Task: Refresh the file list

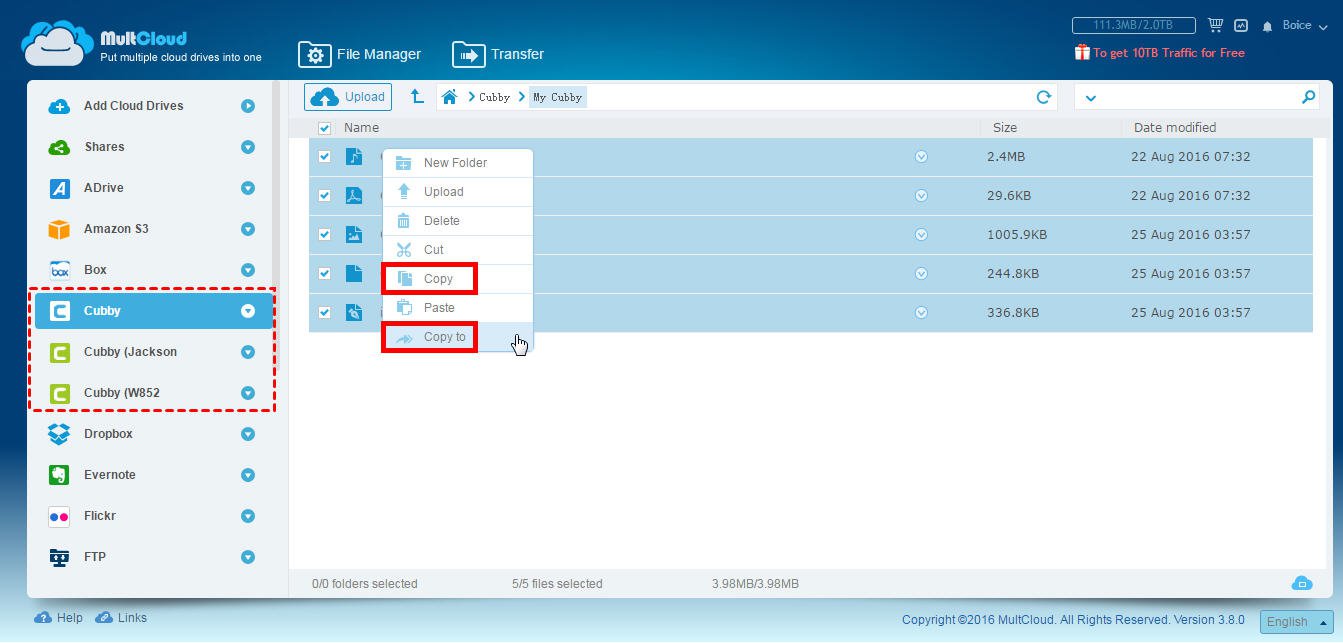Action: 1044,97
